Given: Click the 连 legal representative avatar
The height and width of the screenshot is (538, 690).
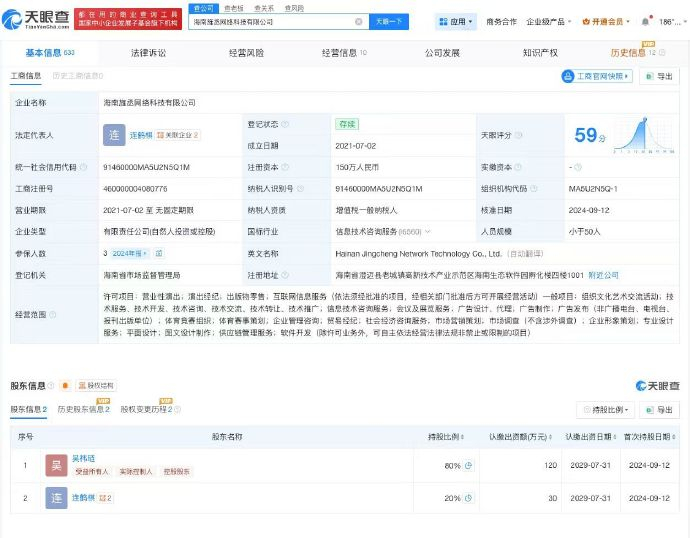Looking at the screenshot, I should pos(113,134).
